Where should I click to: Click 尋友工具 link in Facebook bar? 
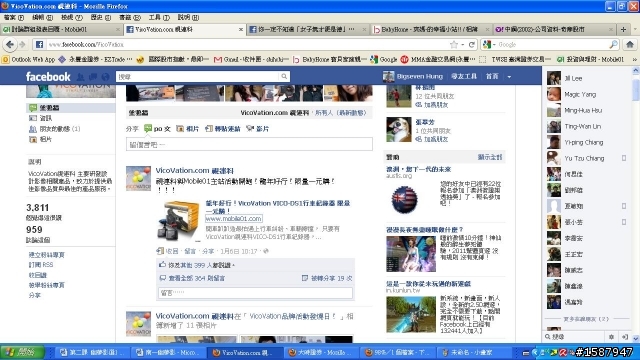coord(464,76)
